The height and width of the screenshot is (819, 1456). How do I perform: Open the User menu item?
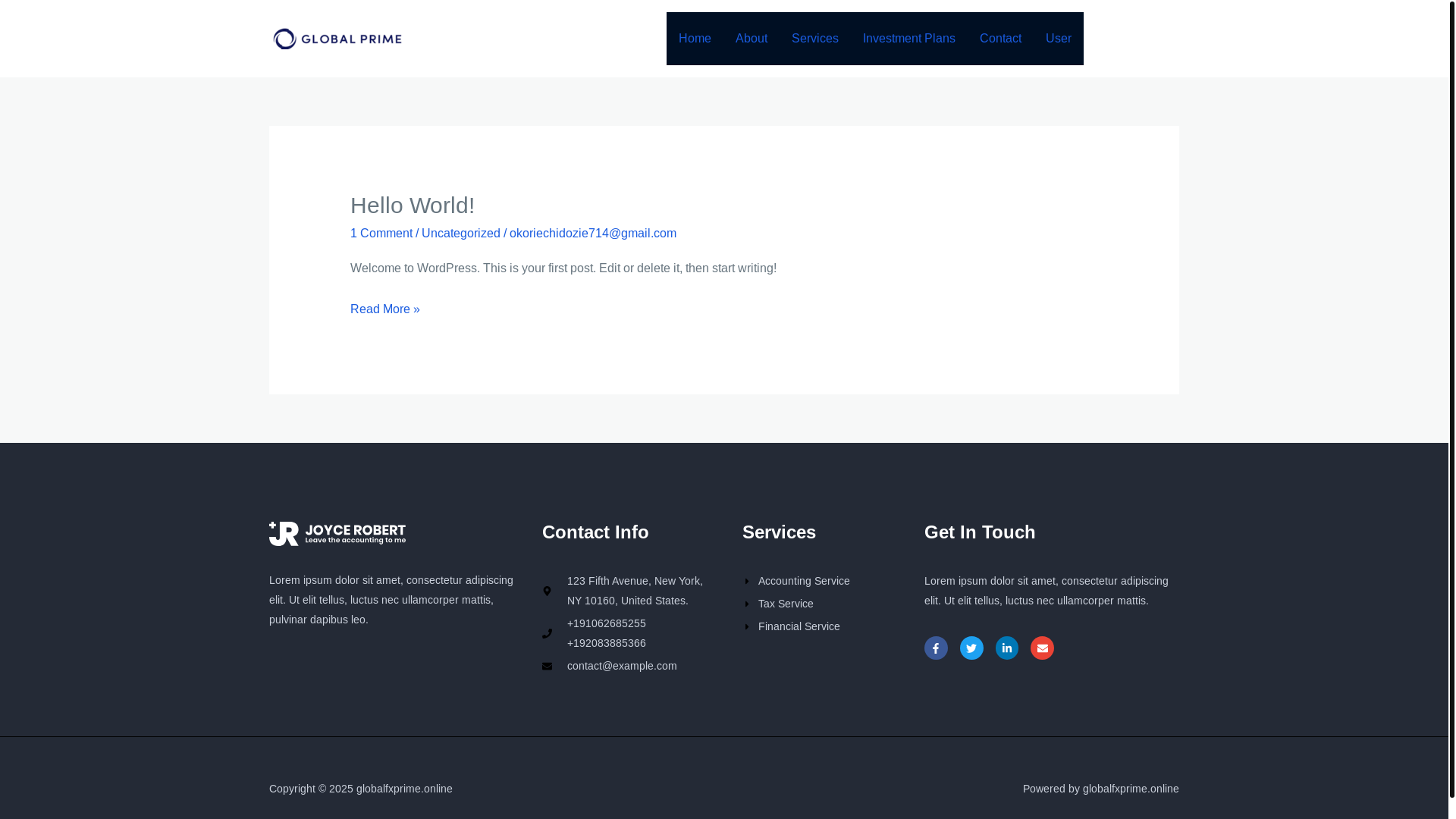coord(1059,39)
